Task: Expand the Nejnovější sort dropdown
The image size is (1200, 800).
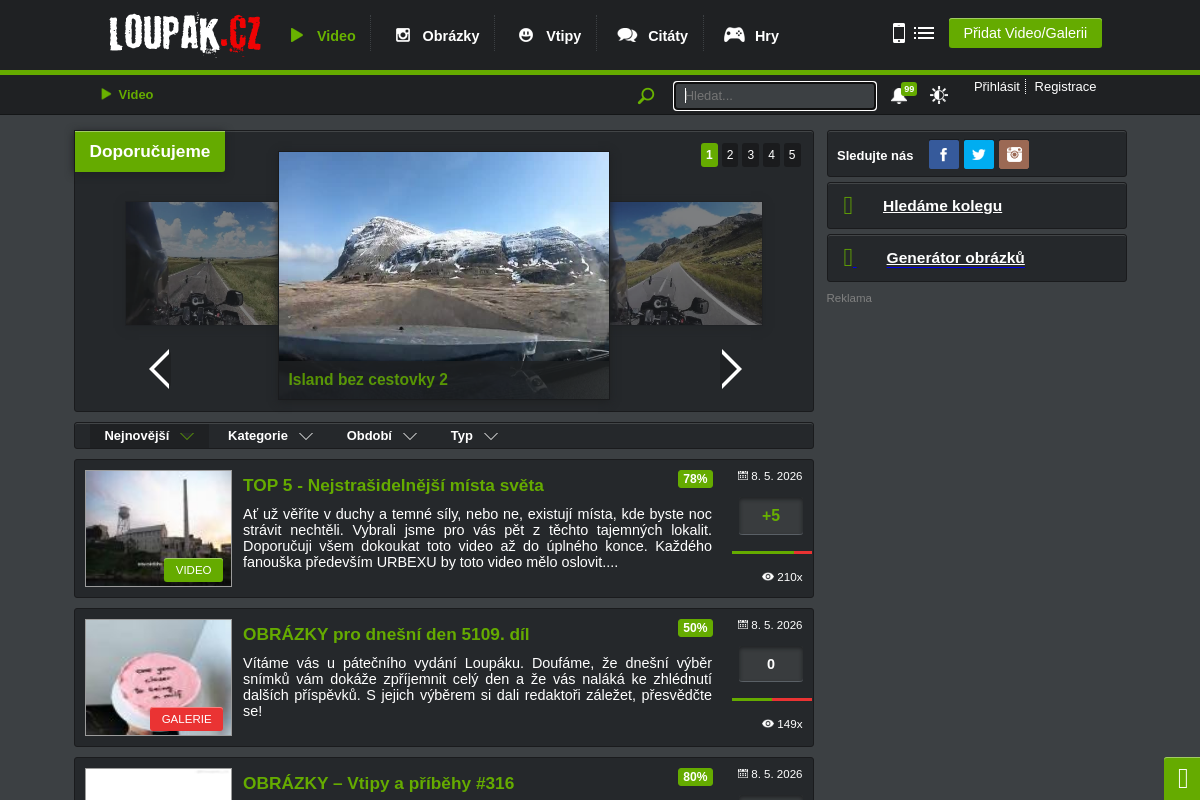Action: (149, 436)
